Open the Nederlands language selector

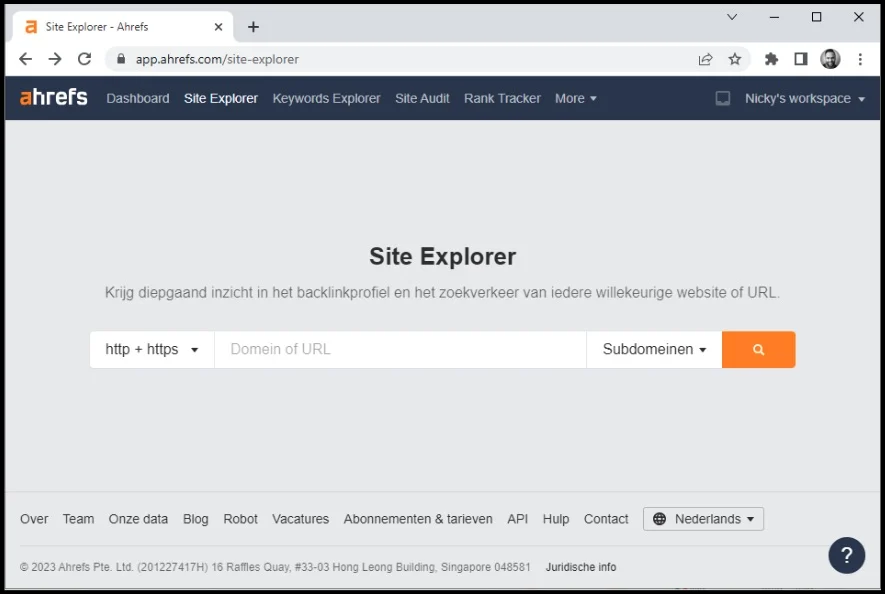coord(703,519)
